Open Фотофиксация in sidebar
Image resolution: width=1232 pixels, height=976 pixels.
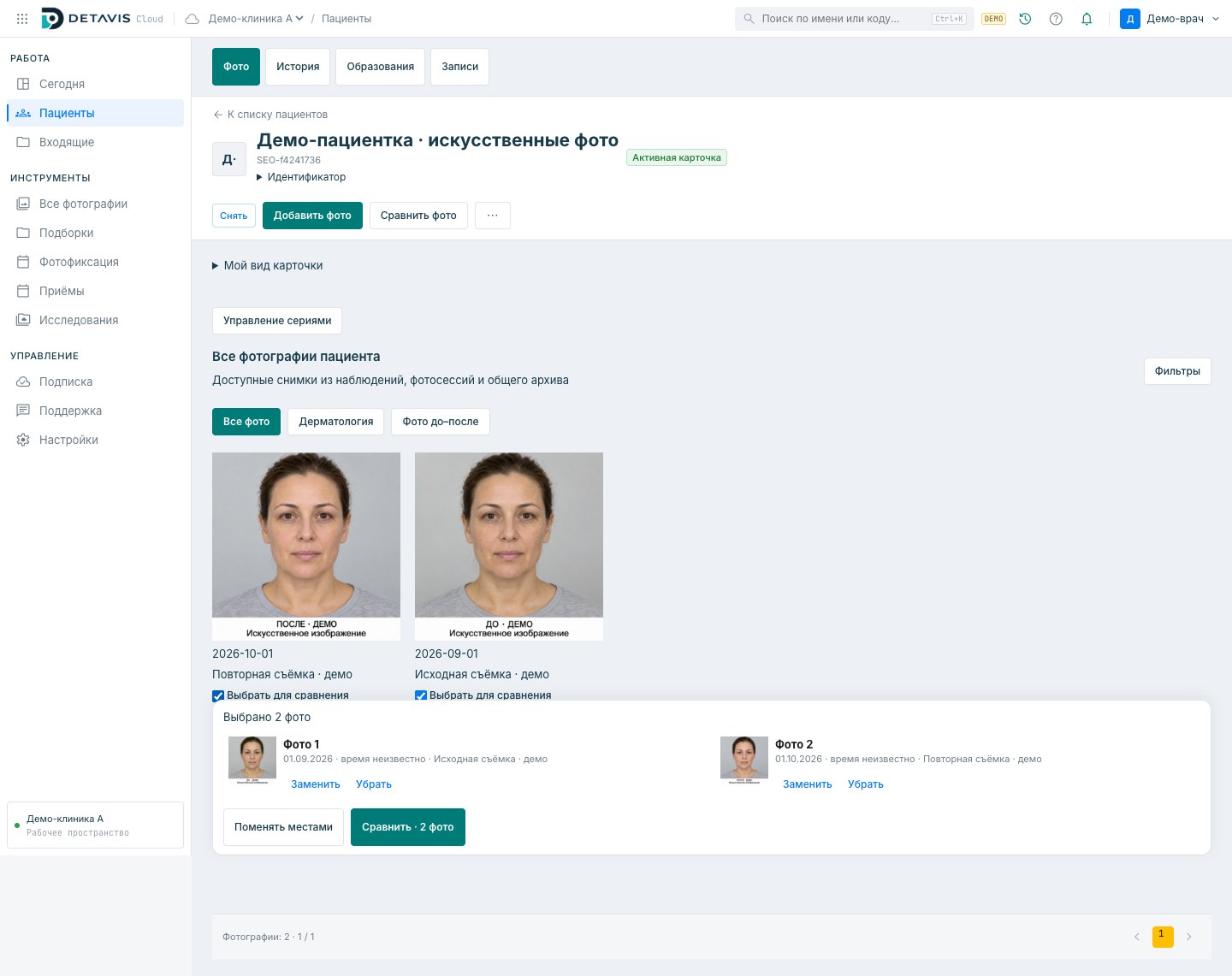tap(95, 262)
